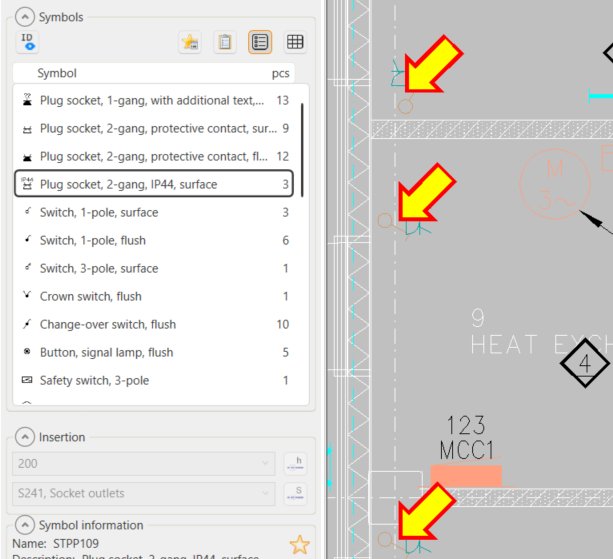The image size is (613, 559).
Task: Click the system 'S' icon button
Action: [294, 492]
